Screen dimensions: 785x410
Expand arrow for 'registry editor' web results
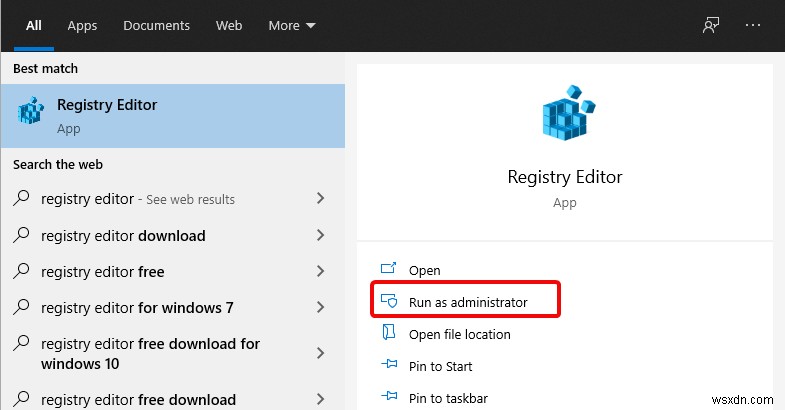point(320,198)
